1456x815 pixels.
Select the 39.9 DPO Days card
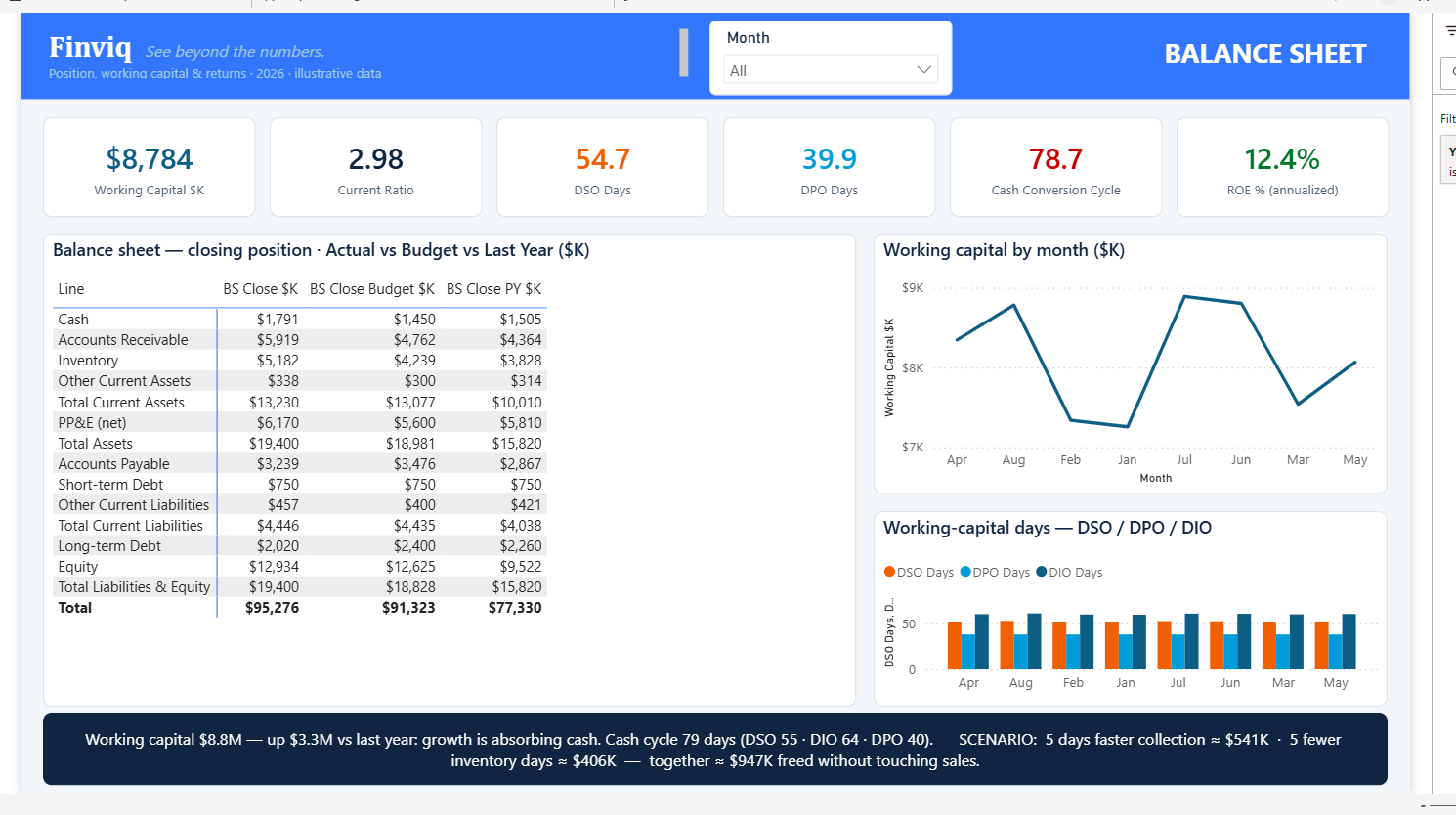tap(830, 167)
